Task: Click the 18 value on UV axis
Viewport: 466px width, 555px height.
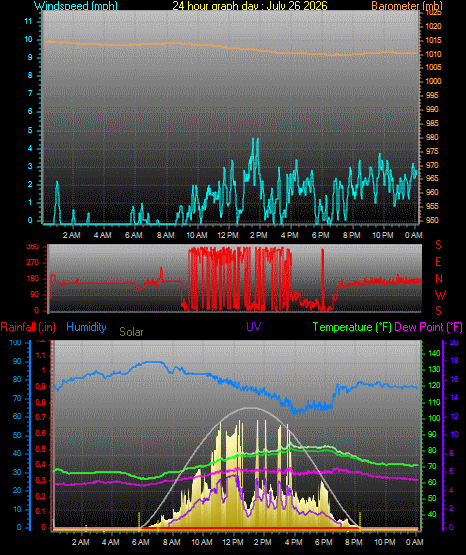Action: (454, 361)
